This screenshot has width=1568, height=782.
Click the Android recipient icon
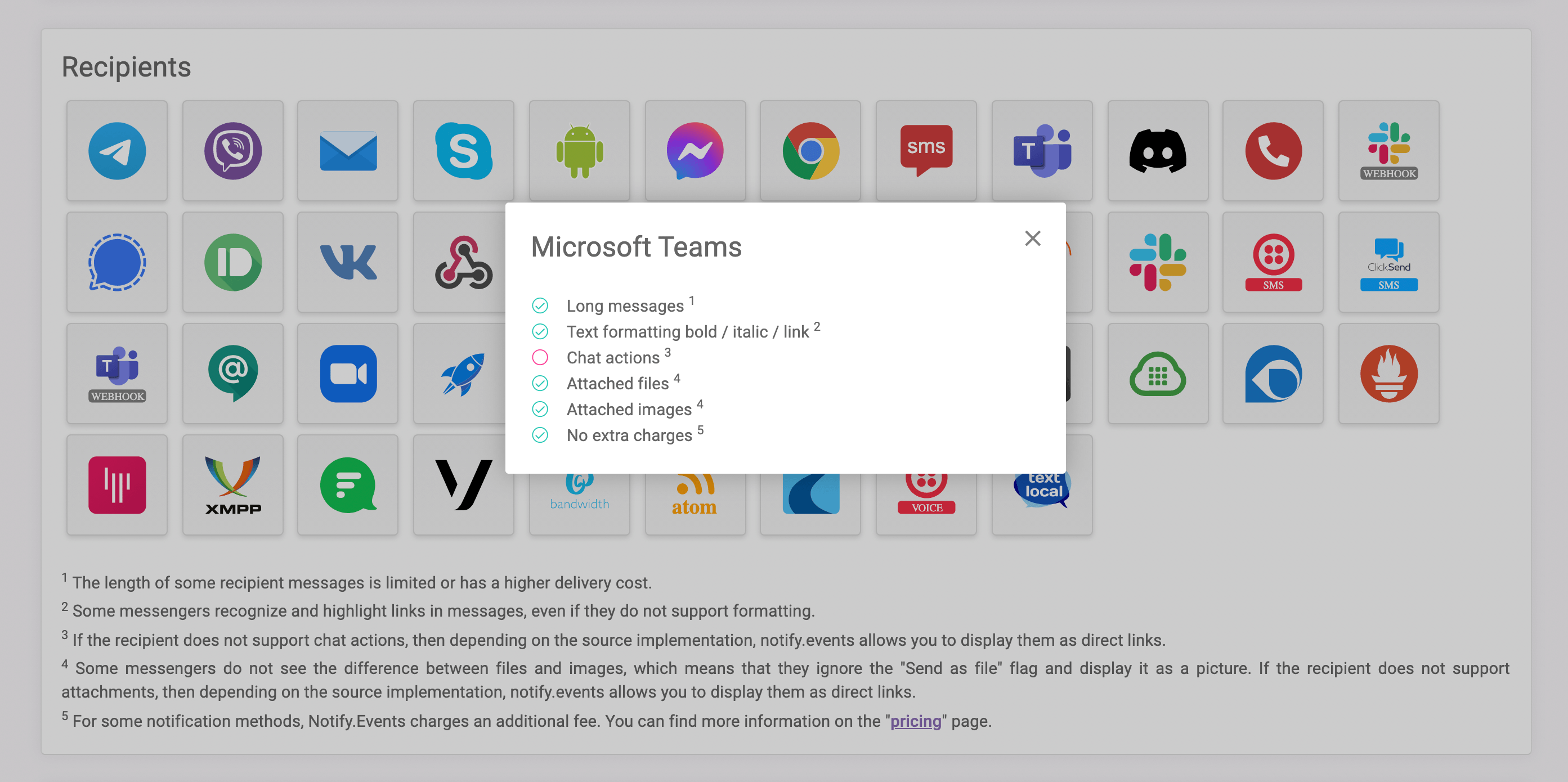coord(579,150)
